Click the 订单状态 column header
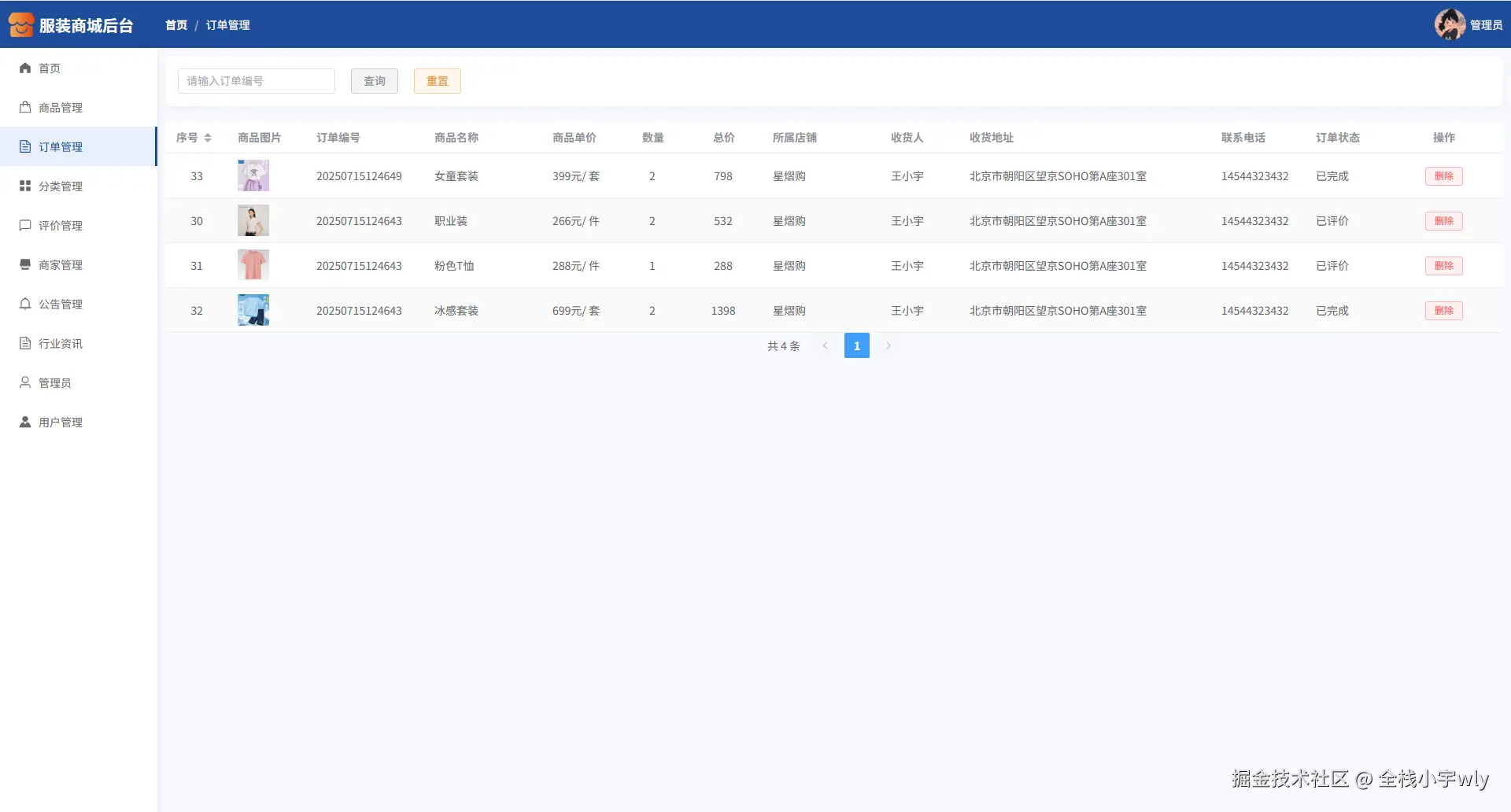This screenshot has width=1511, height=812. [1338, 138]
